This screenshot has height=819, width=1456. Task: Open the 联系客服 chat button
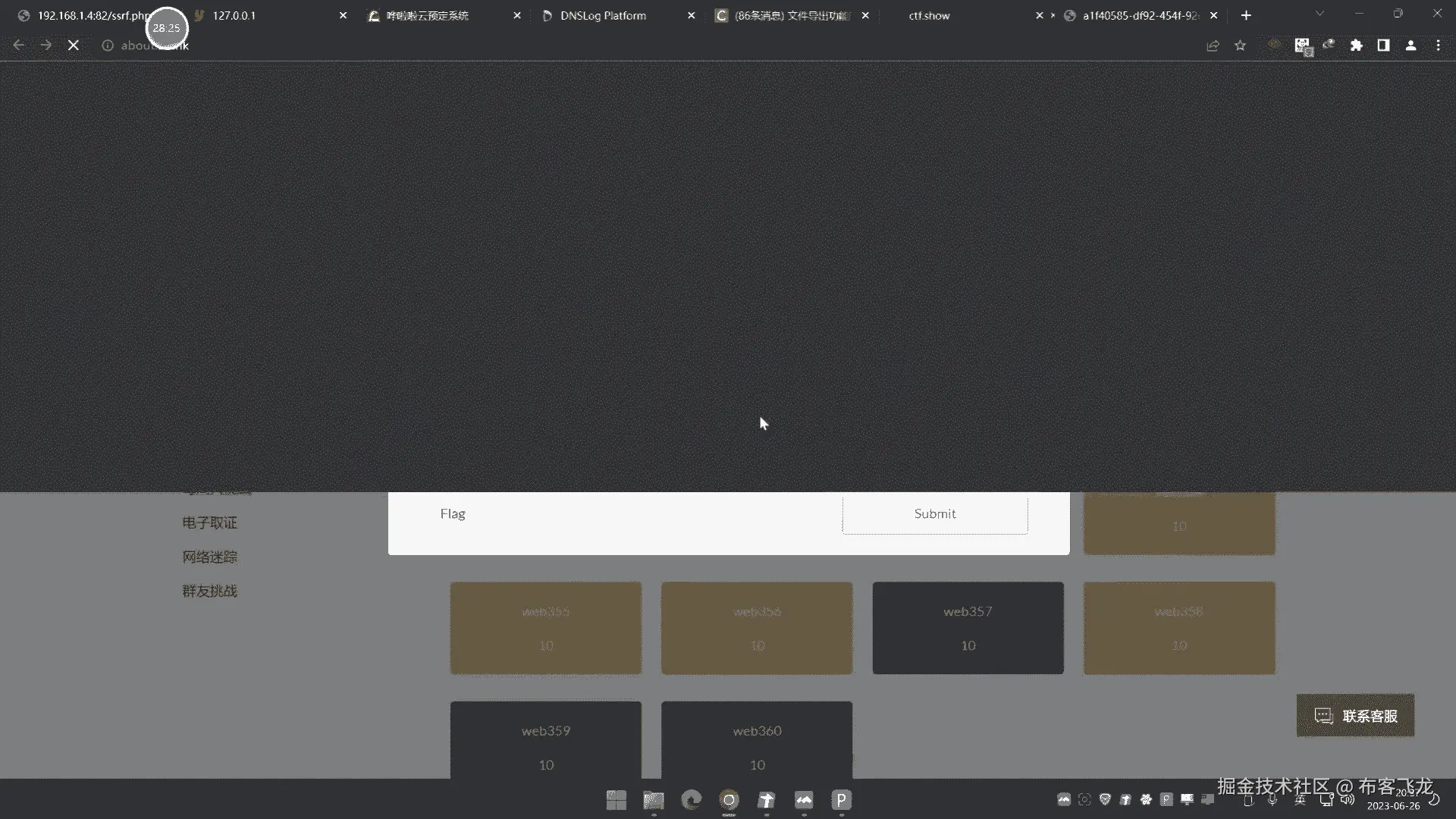1355,716
